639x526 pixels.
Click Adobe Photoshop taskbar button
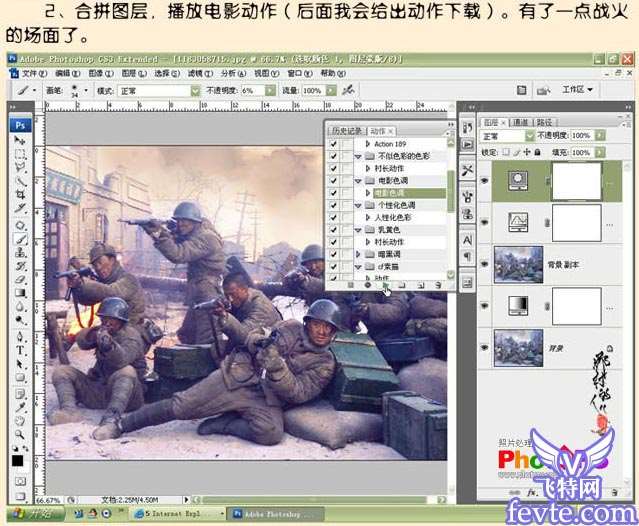click(275, 514)
